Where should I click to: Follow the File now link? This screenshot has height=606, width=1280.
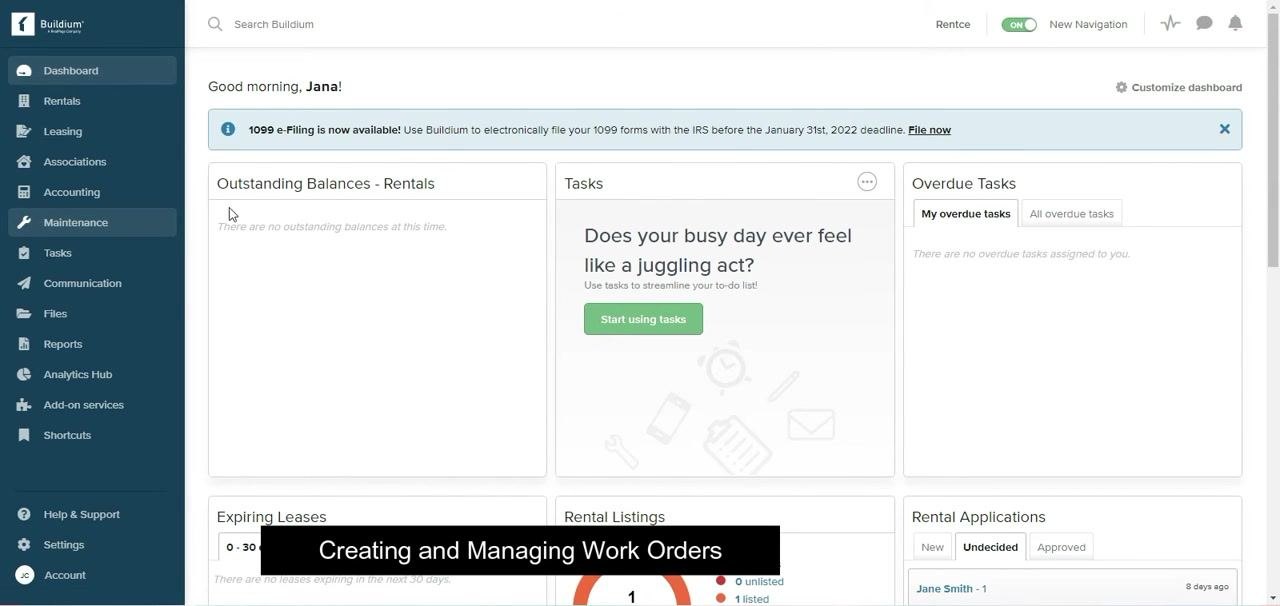click(929, 130)
